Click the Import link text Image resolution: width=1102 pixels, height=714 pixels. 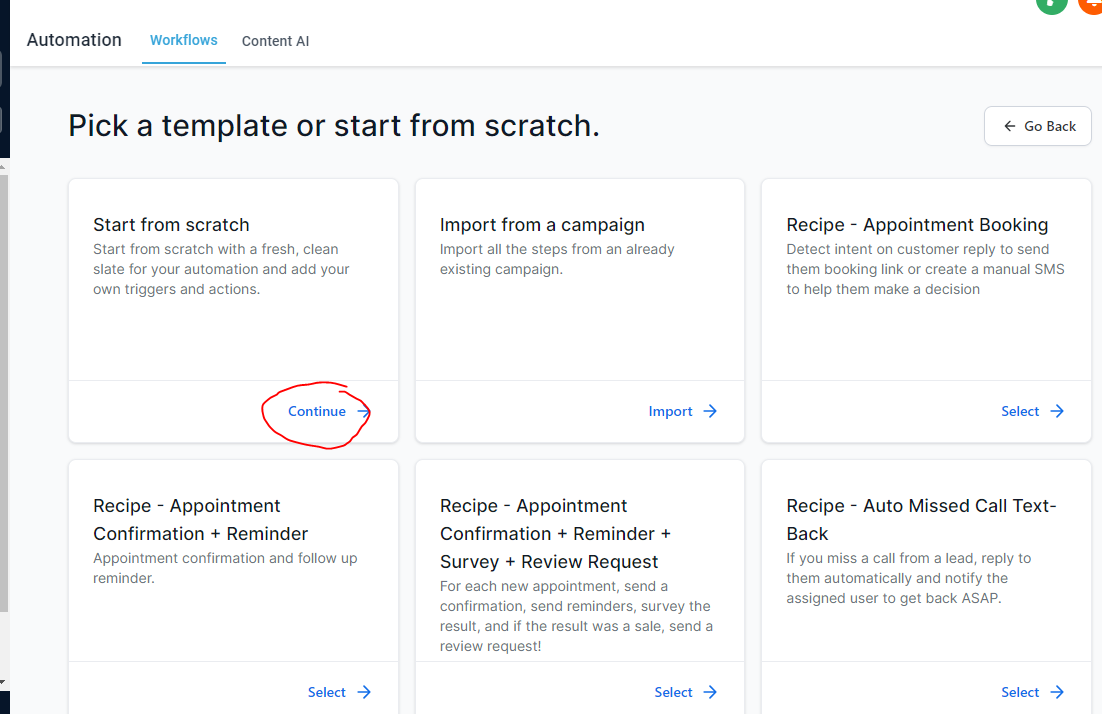tap(670, 411)
